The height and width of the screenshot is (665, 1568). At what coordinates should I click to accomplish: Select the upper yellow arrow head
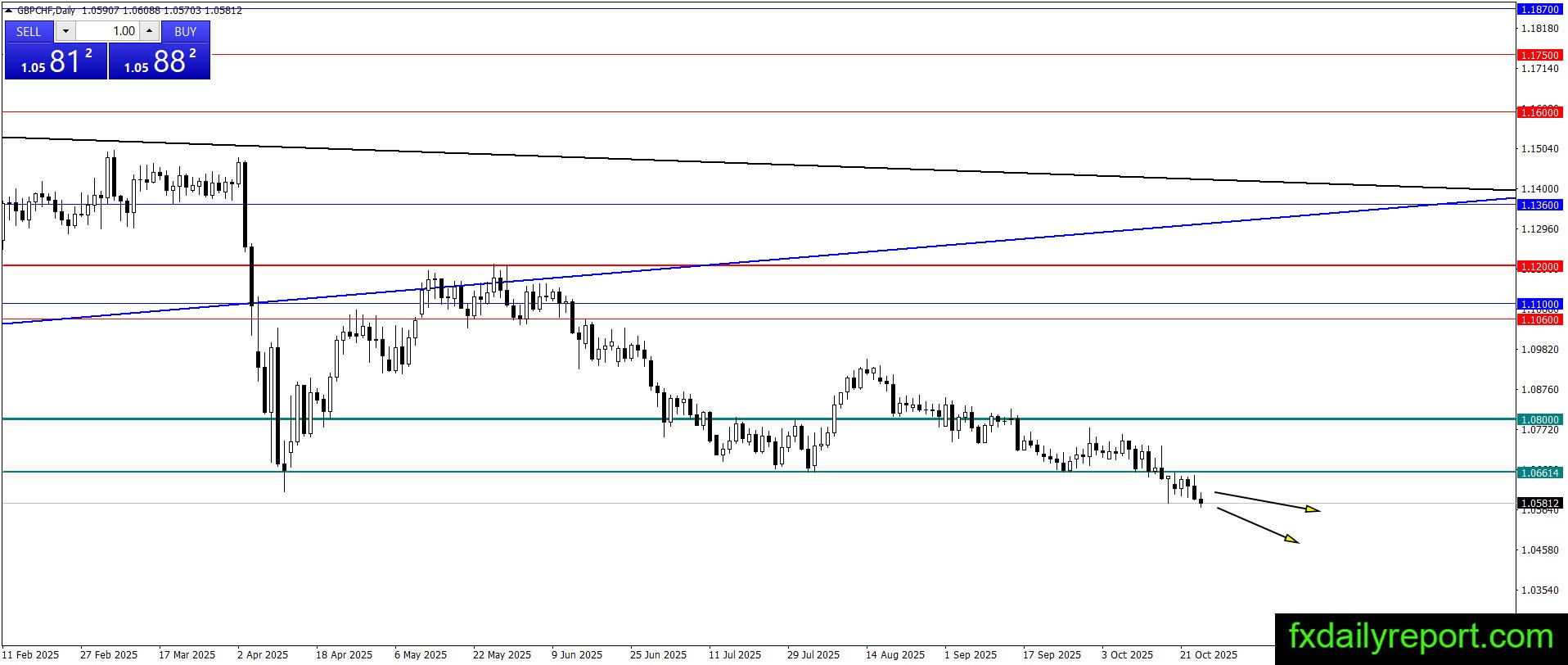click(x=1312, y=509)
